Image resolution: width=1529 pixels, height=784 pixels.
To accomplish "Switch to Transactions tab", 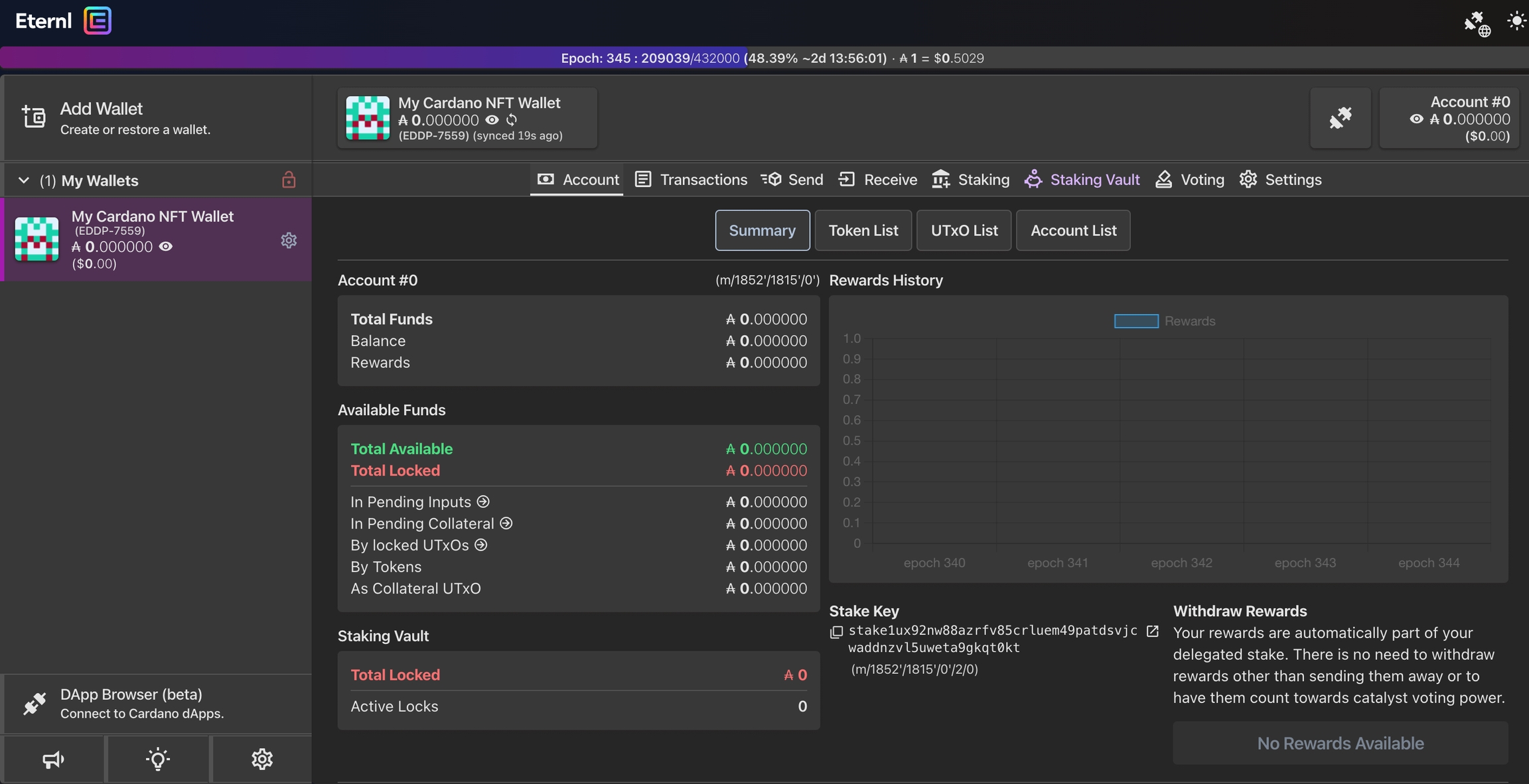I will [691, 180].
